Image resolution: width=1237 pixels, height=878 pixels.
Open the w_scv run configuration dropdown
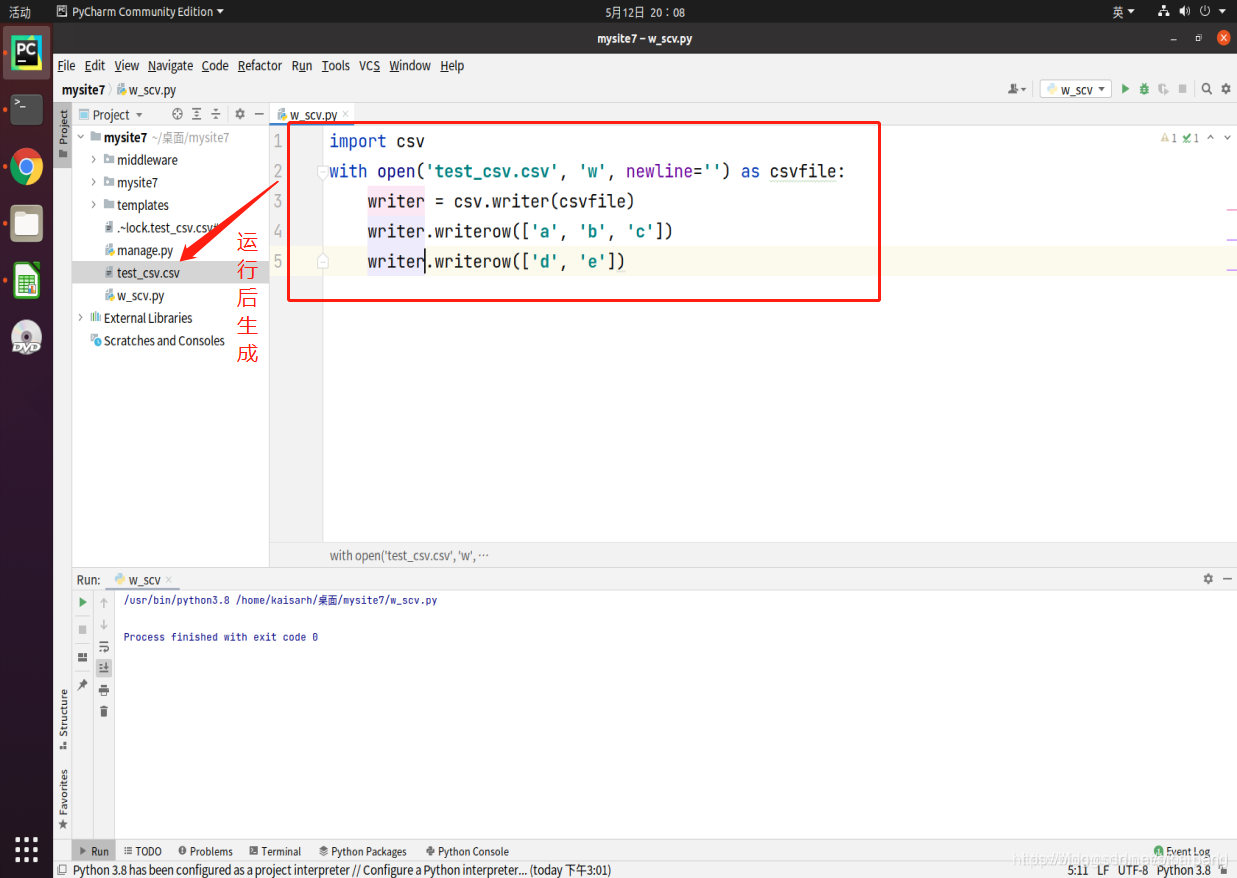click(1076, 89)
